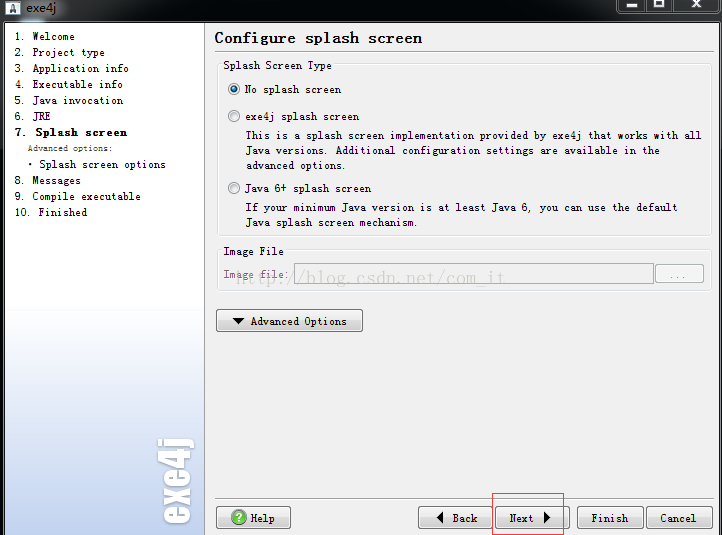The height and width of the screenshot is (535, 722).
Task: Open the Messages step
Action: (56, 180)
